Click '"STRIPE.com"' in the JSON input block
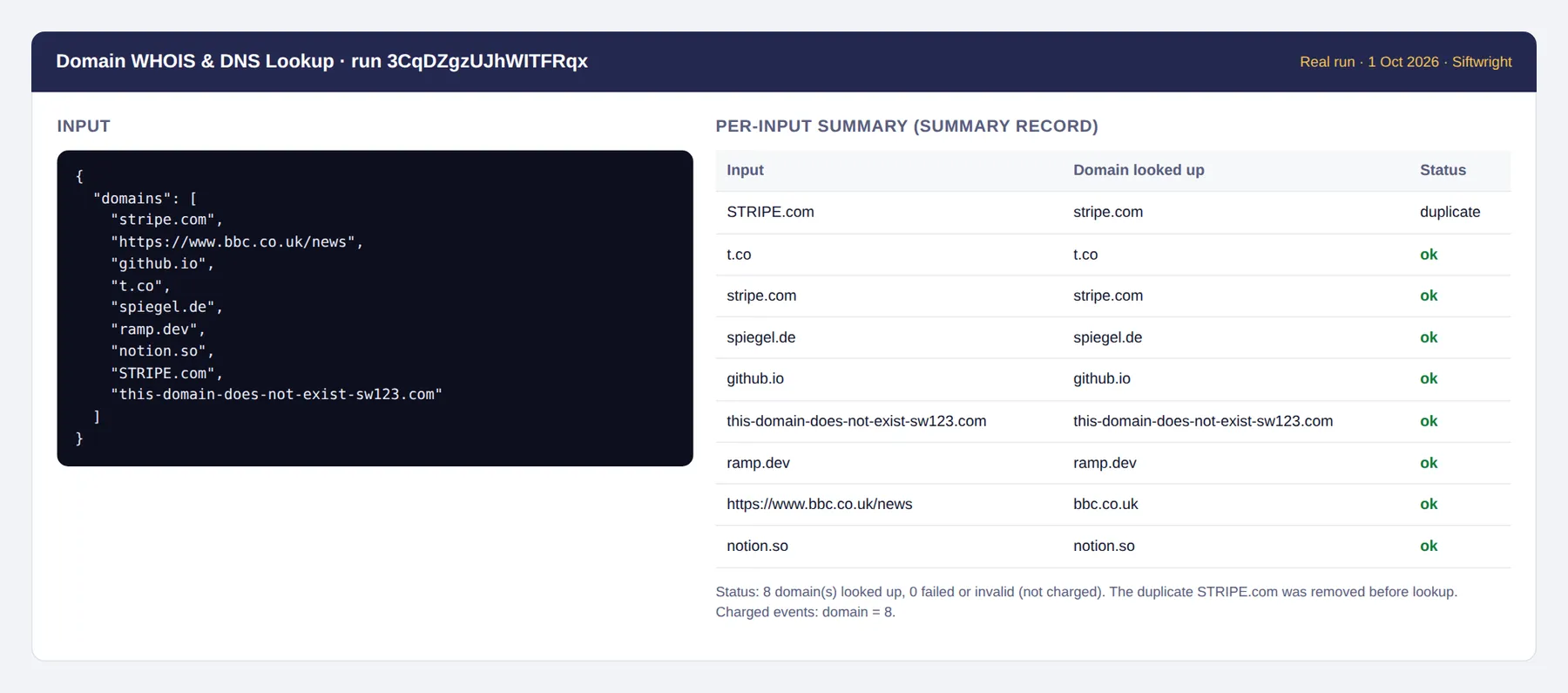This screenshot has width=1568, height=693. (163, 373)
